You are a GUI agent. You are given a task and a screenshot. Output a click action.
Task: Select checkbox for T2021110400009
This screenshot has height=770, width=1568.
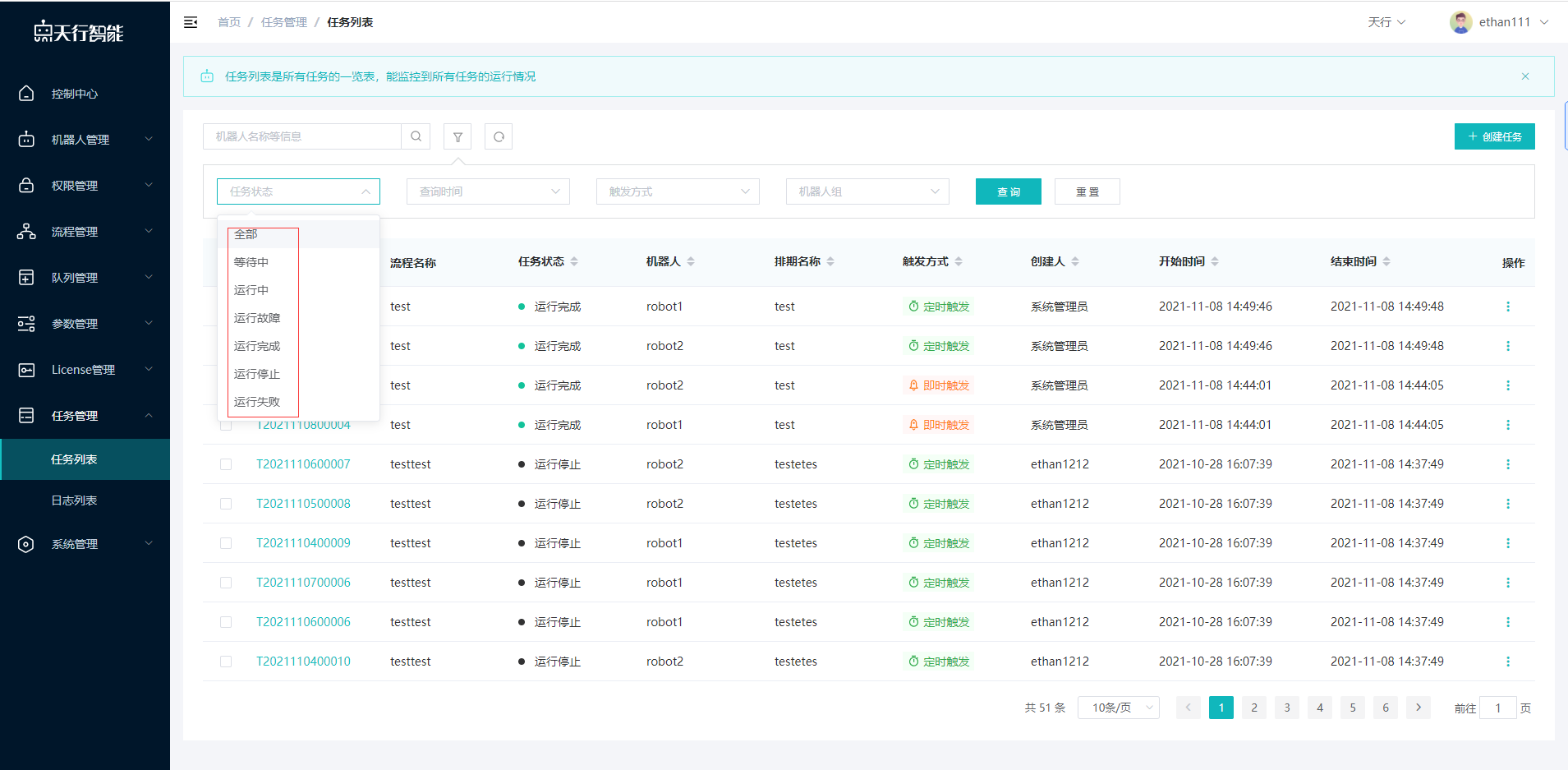coord(226,543)
